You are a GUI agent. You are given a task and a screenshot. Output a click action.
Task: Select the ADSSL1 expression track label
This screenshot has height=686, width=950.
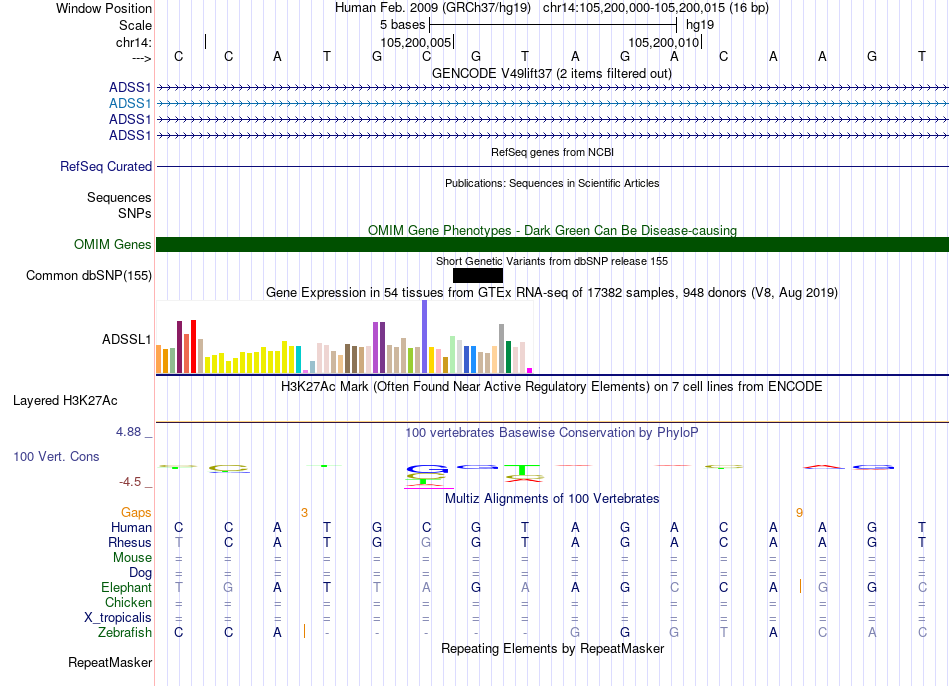coord(126,339)
